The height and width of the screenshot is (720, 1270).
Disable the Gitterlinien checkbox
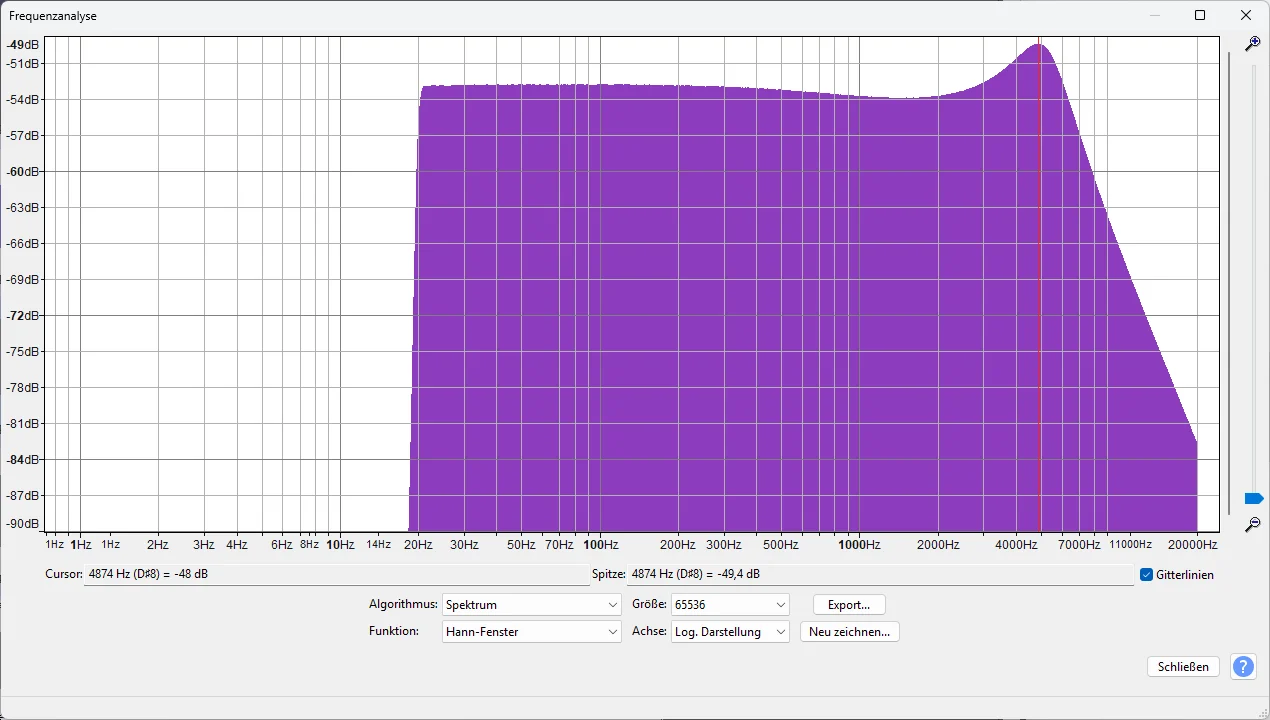(x=1147, y=575)
